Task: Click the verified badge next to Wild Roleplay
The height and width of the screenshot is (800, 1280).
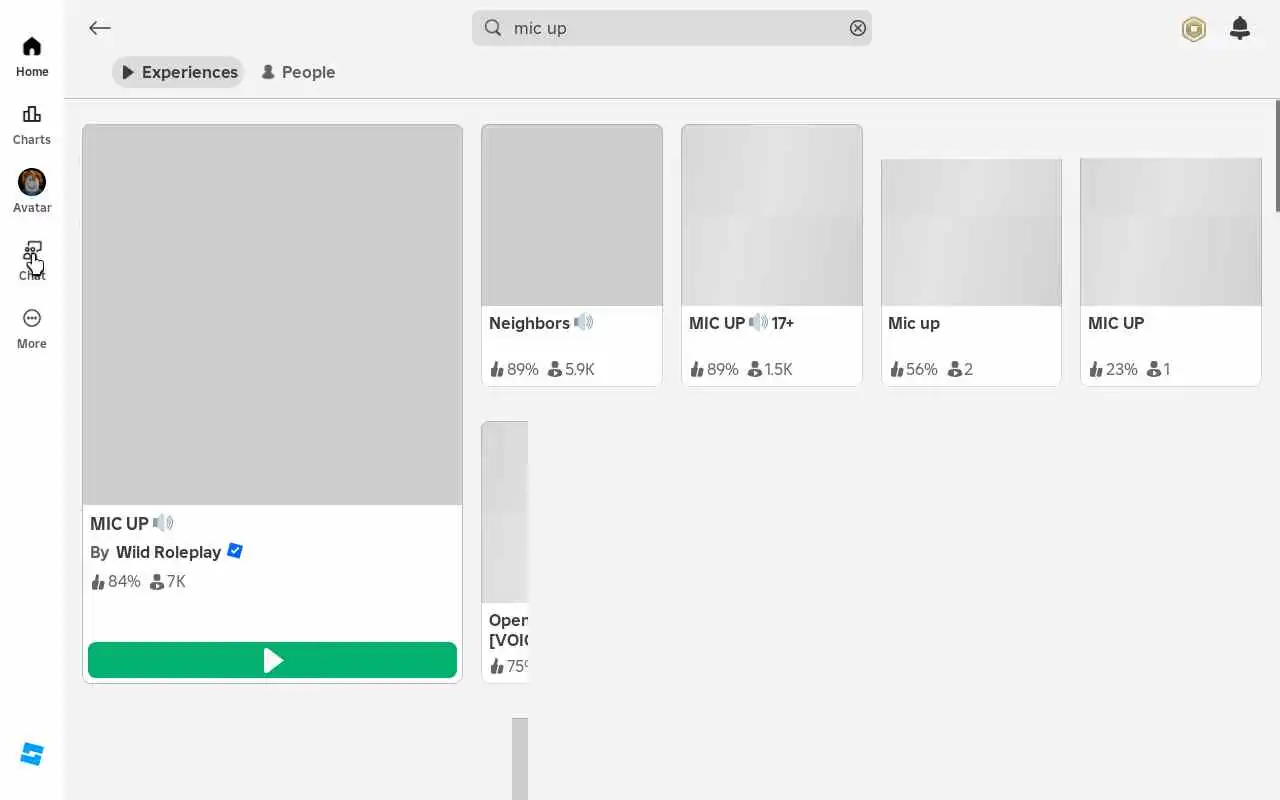Action: click(x=235, y=551)
